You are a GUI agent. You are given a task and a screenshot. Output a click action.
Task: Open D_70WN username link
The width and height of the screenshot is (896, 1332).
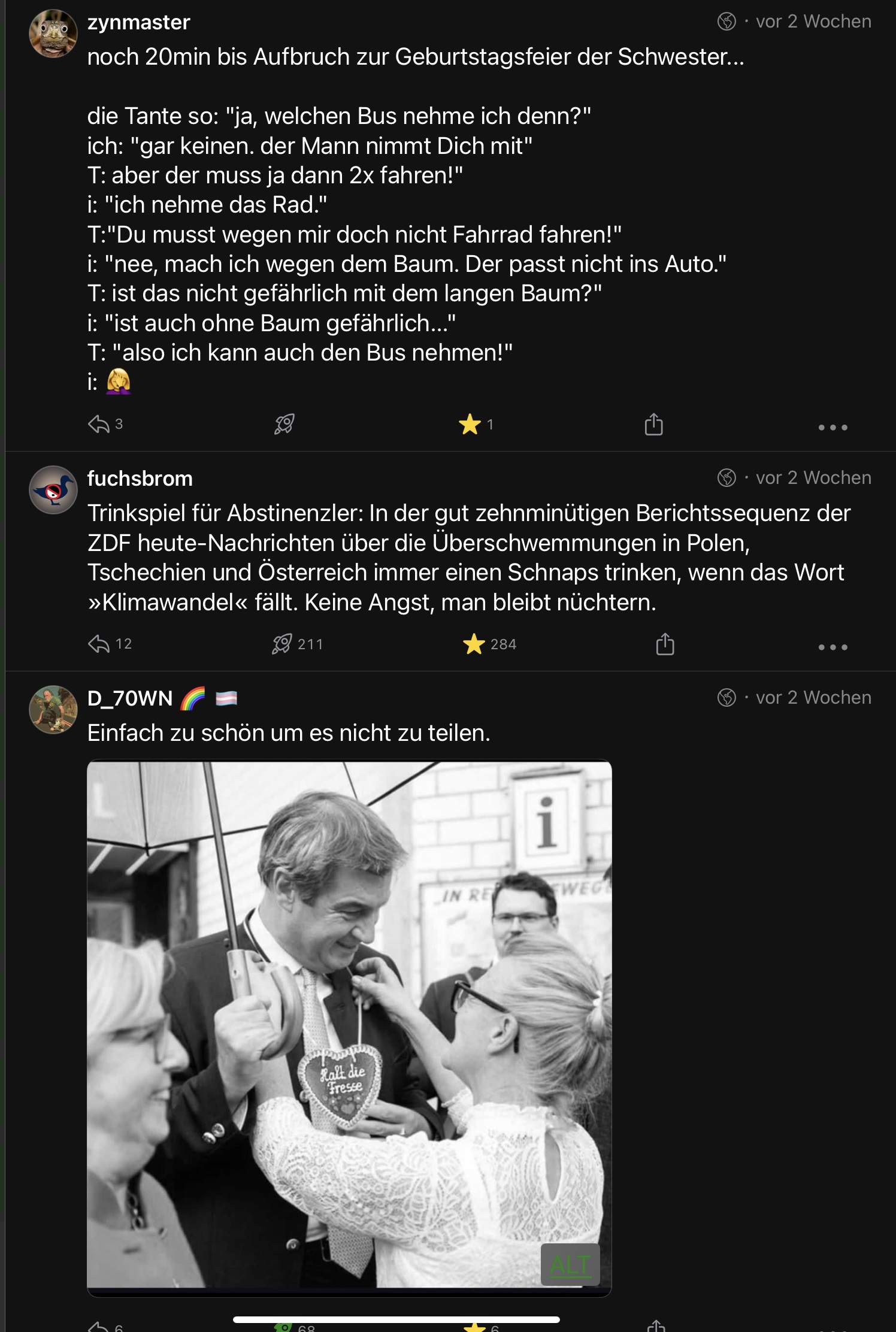[x=130, y=698]
